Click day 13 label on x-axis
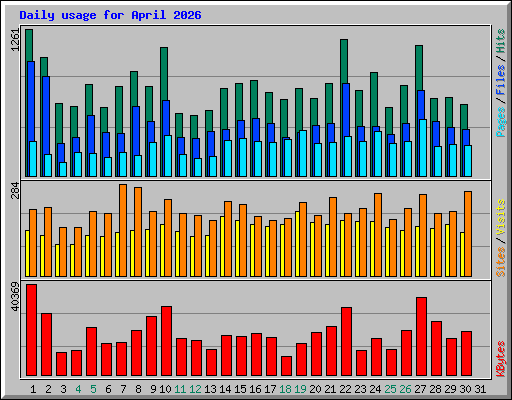Viewport: 512px width, 400px height. (x=210, y=389)
